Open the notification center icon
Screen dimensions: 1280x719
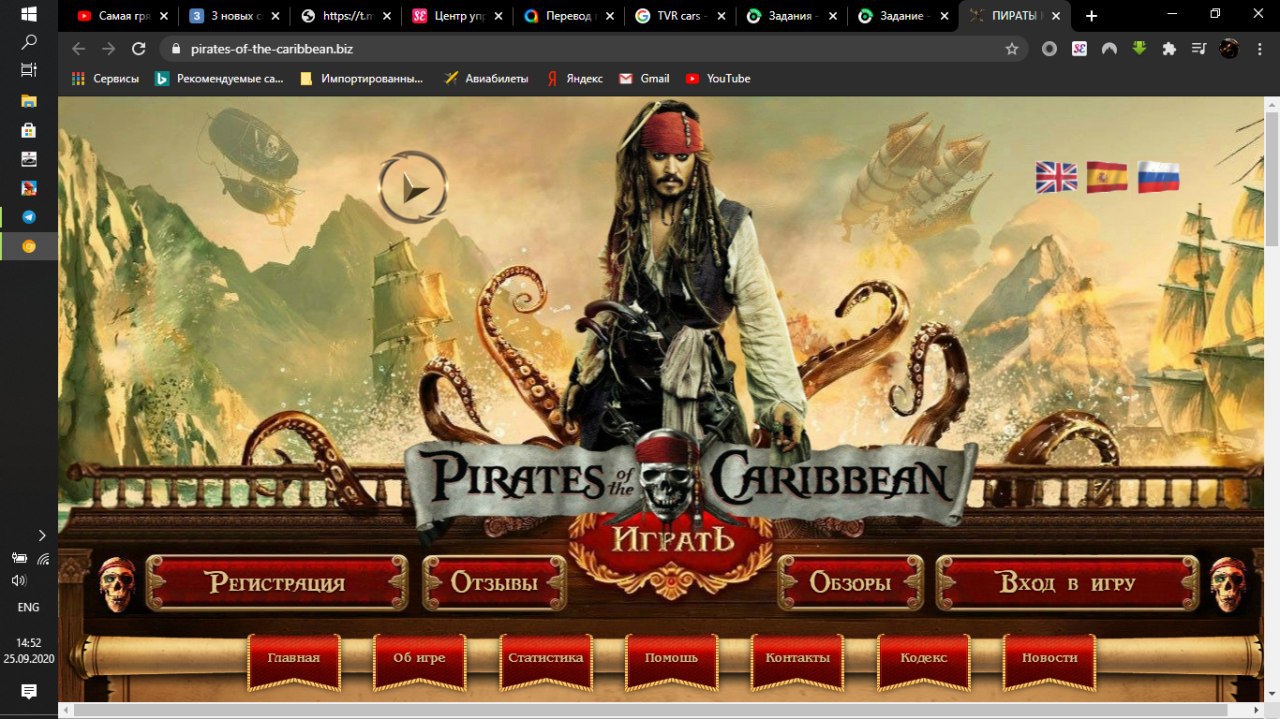(29, 691)
